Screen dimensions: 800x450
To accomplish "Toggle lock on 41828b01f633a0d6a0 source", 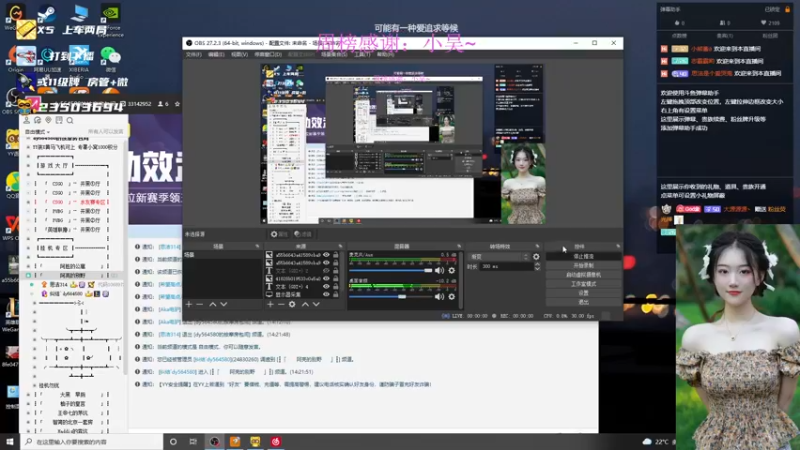I will click(336, 279).
